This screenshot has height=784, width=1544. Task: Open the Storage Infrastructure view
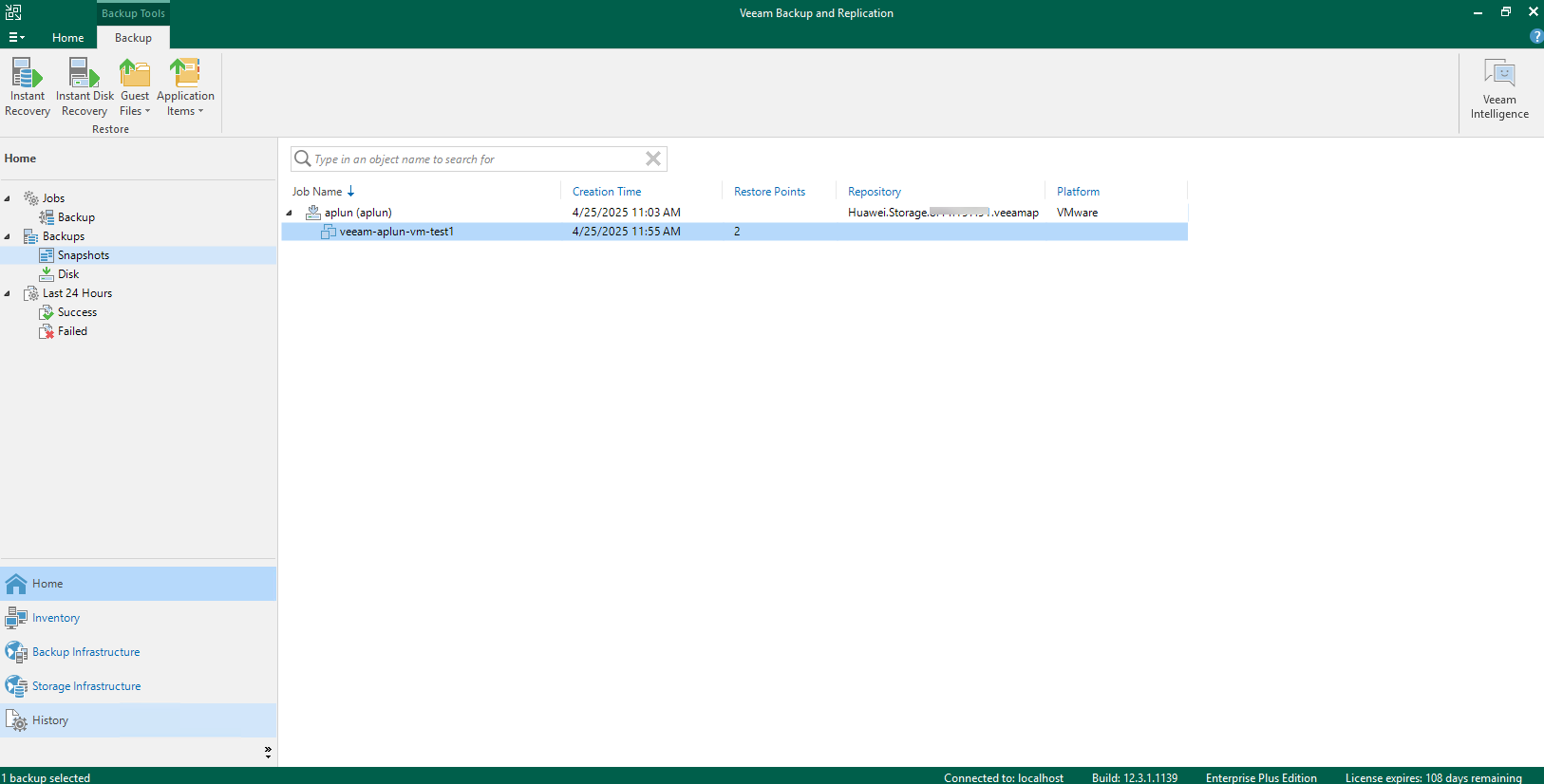[139, 686]
